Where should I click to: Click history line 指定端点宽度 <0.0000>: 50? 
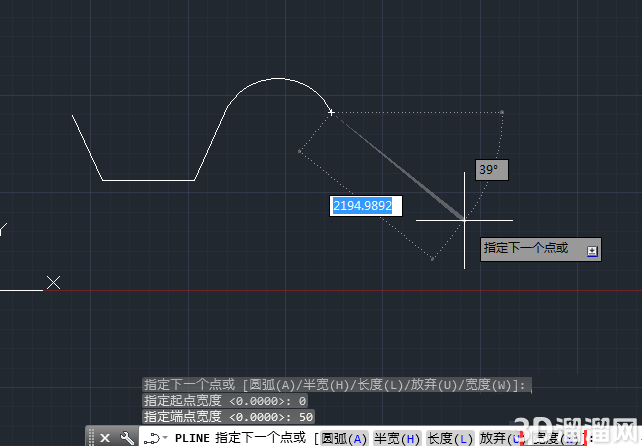pos(228,417)
